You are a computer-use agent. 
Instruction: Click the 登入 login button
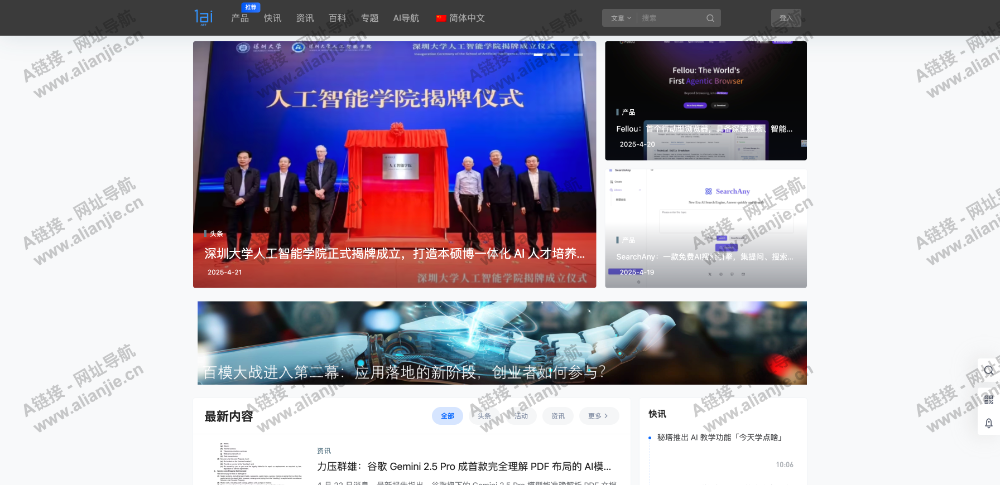click(x=786, y=18)
